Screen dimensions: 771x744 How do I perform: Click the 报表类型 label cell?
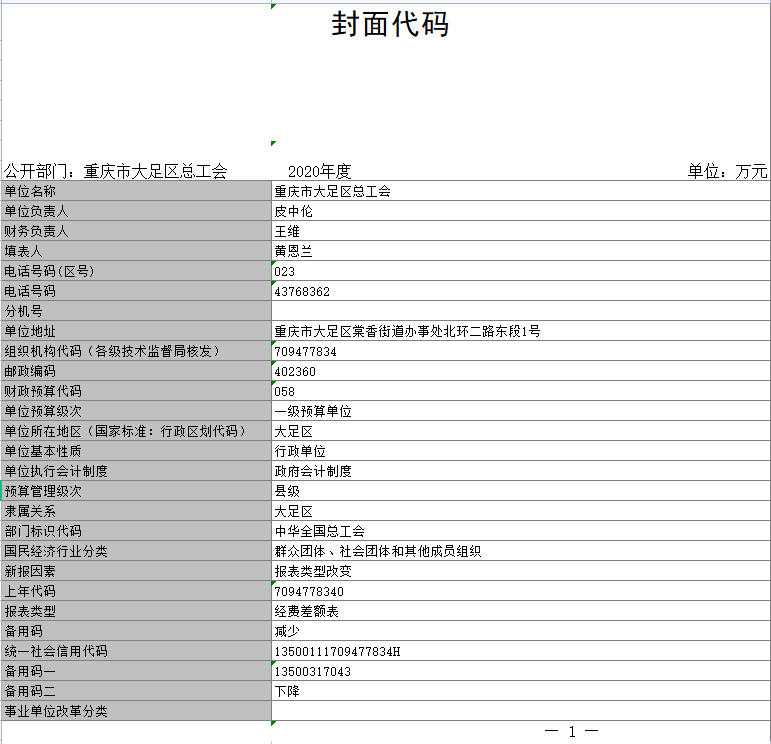tap(136, 611)
